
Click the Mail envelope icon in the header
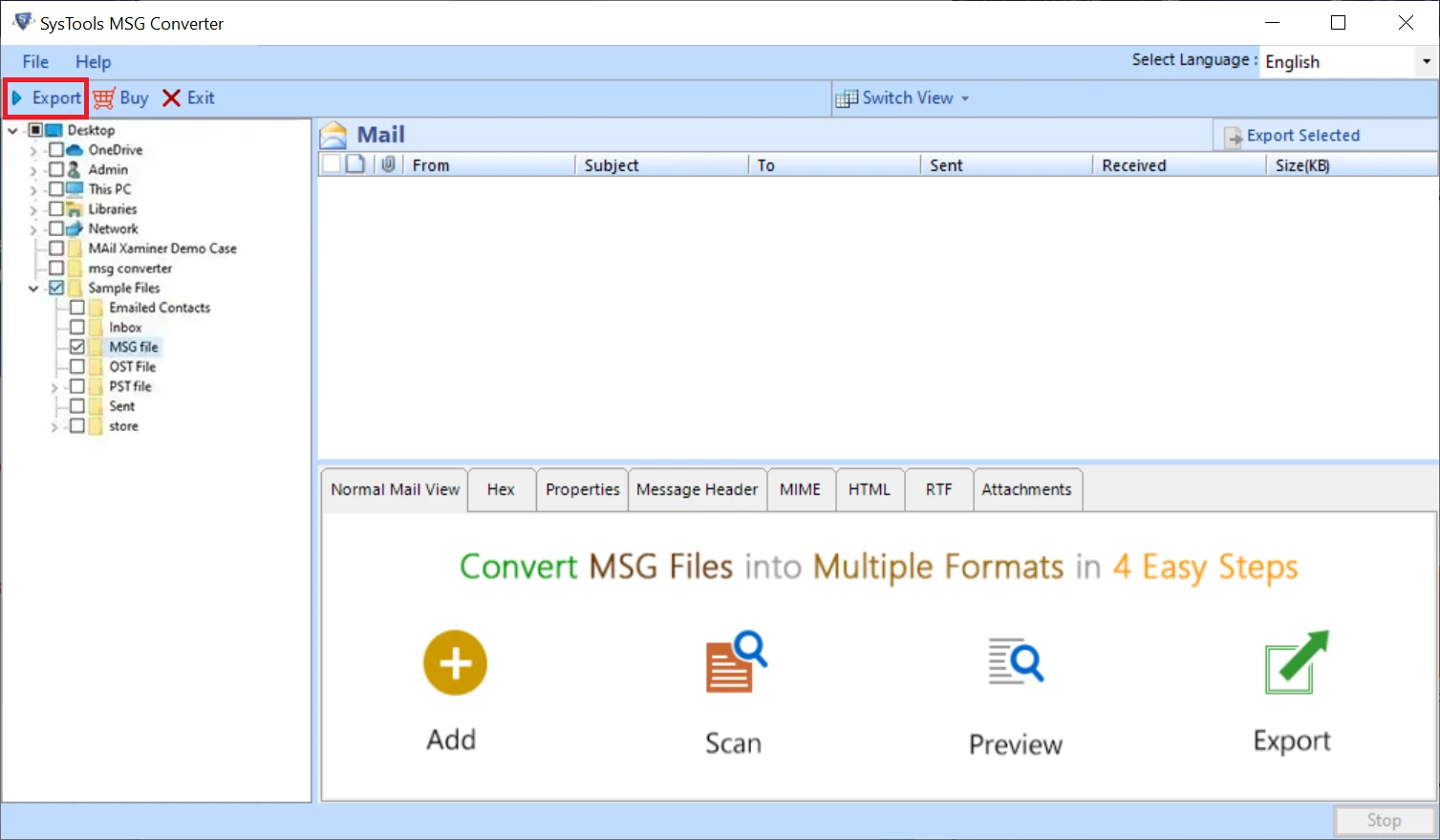tap(333, 135)
